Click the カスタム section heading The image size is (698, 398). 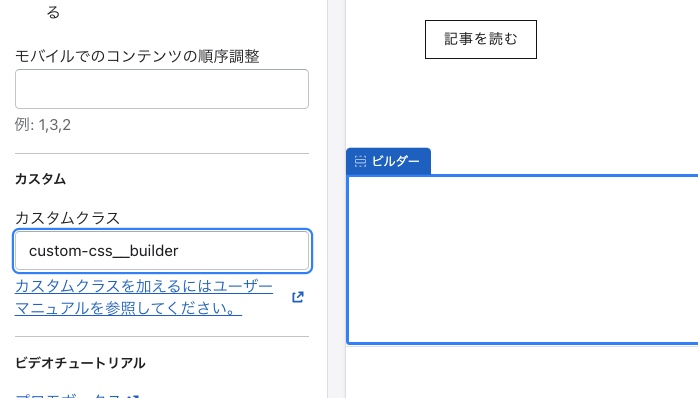point(41,179)
